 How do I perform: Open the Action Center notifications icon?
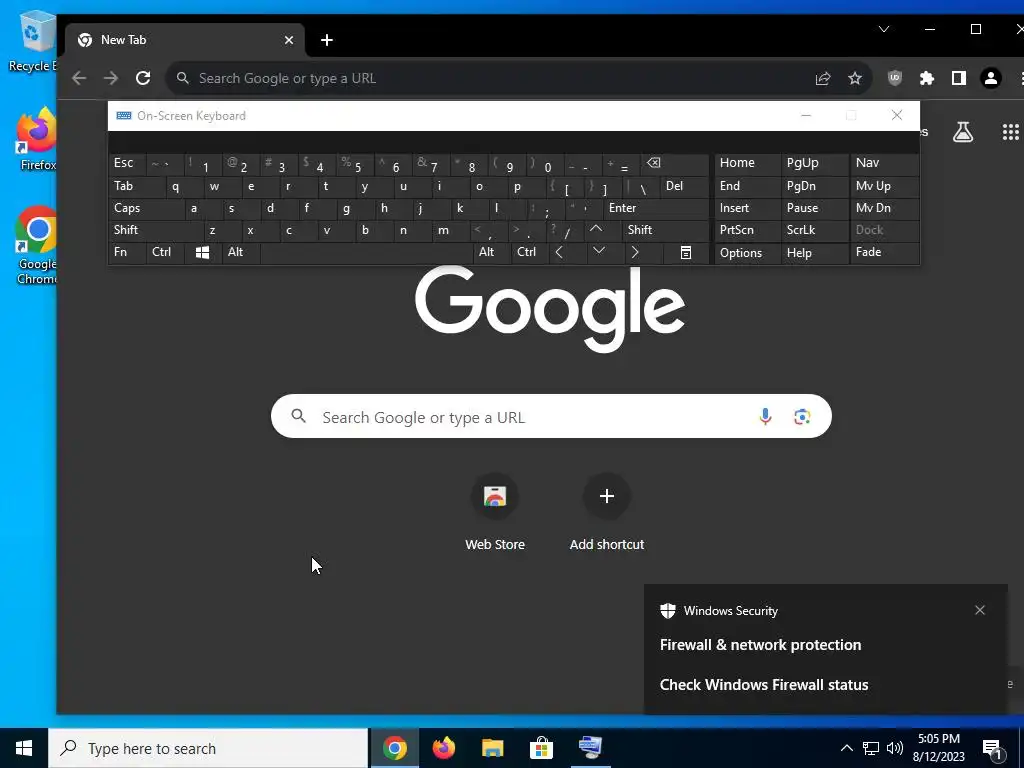point(993,749)
